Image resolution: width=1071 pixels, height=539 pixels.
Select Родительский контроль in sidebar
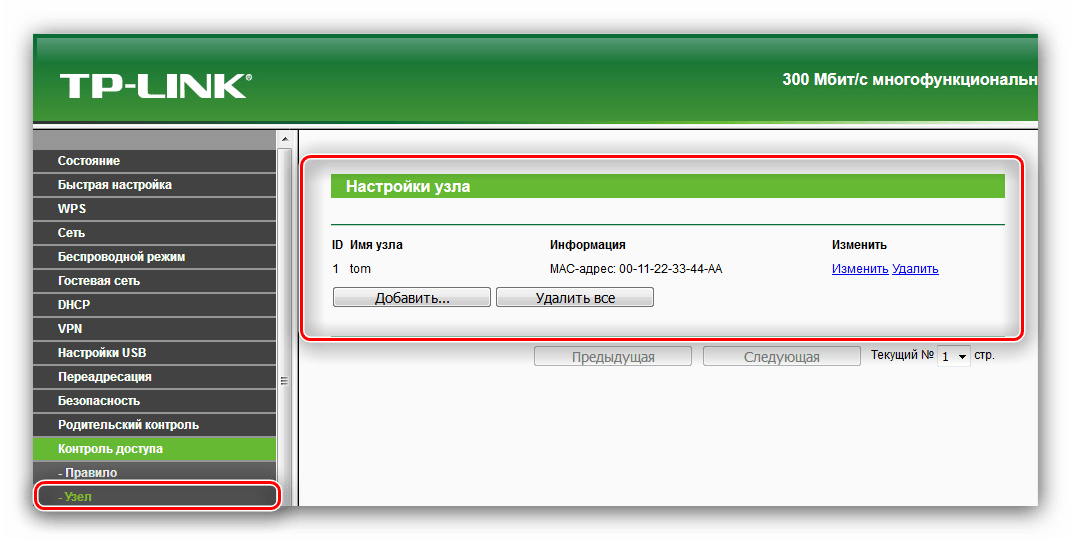[x=128, y=425]
